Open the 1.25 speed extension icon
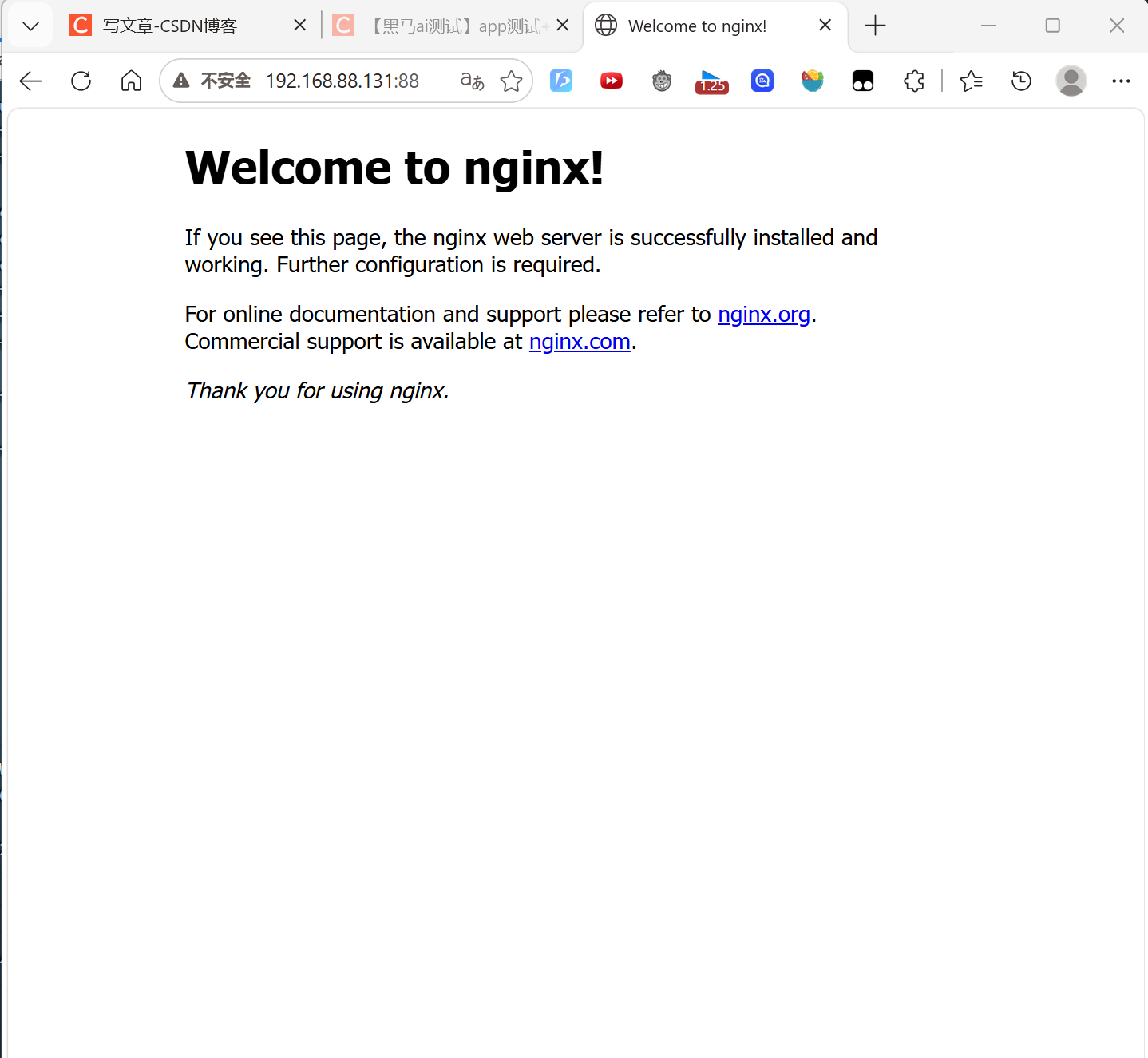 coord(712,81)
